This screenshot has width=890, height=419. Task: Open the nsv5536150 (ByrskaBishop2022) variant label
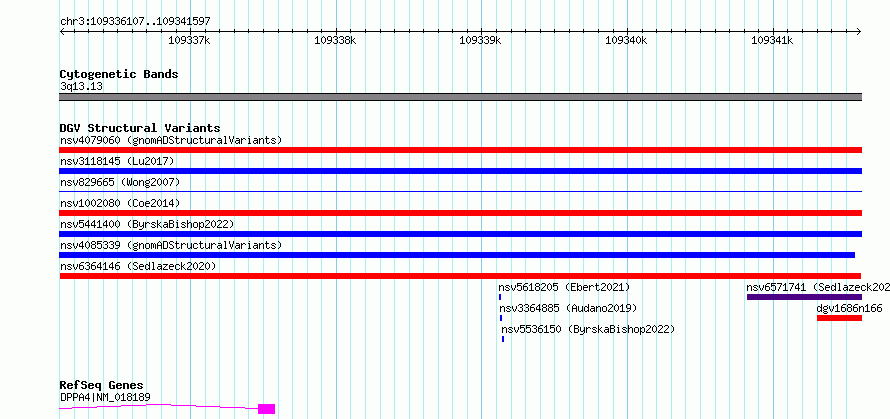click(588, 329)
